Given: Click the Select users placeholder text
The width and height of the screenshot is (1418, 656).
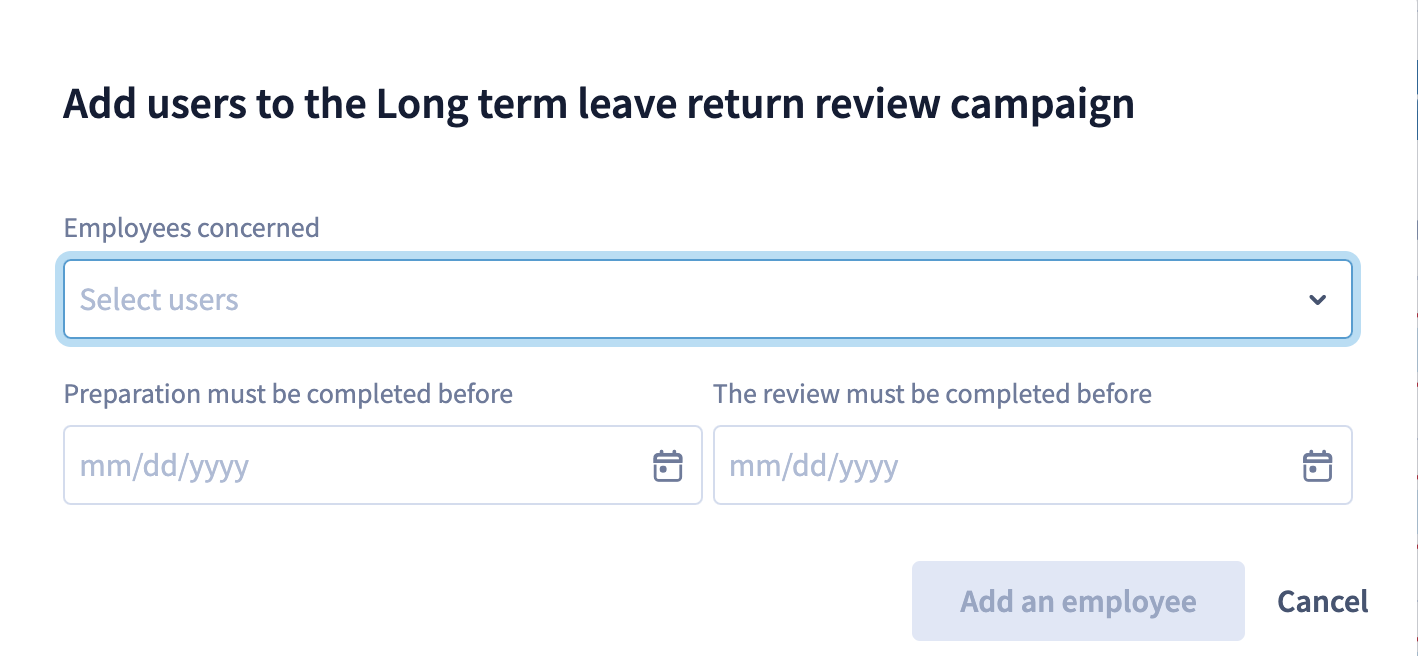Looking at the screenshot, I should (x=159, y=299).
